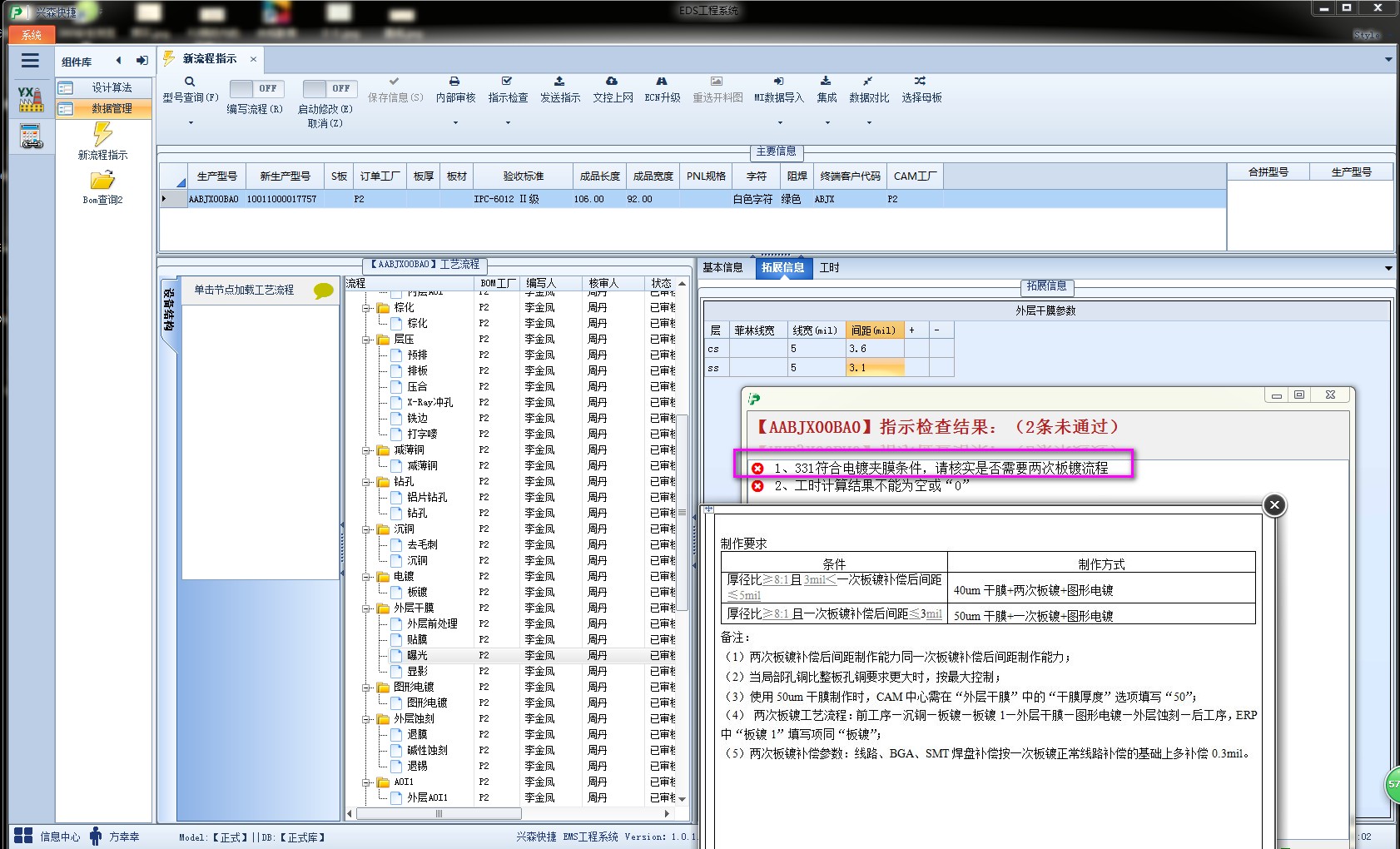Viewport: 1400px width, 849px height.
Task: Maximize the 指示检查结果 dialog
Action: tap(1298, 395)
